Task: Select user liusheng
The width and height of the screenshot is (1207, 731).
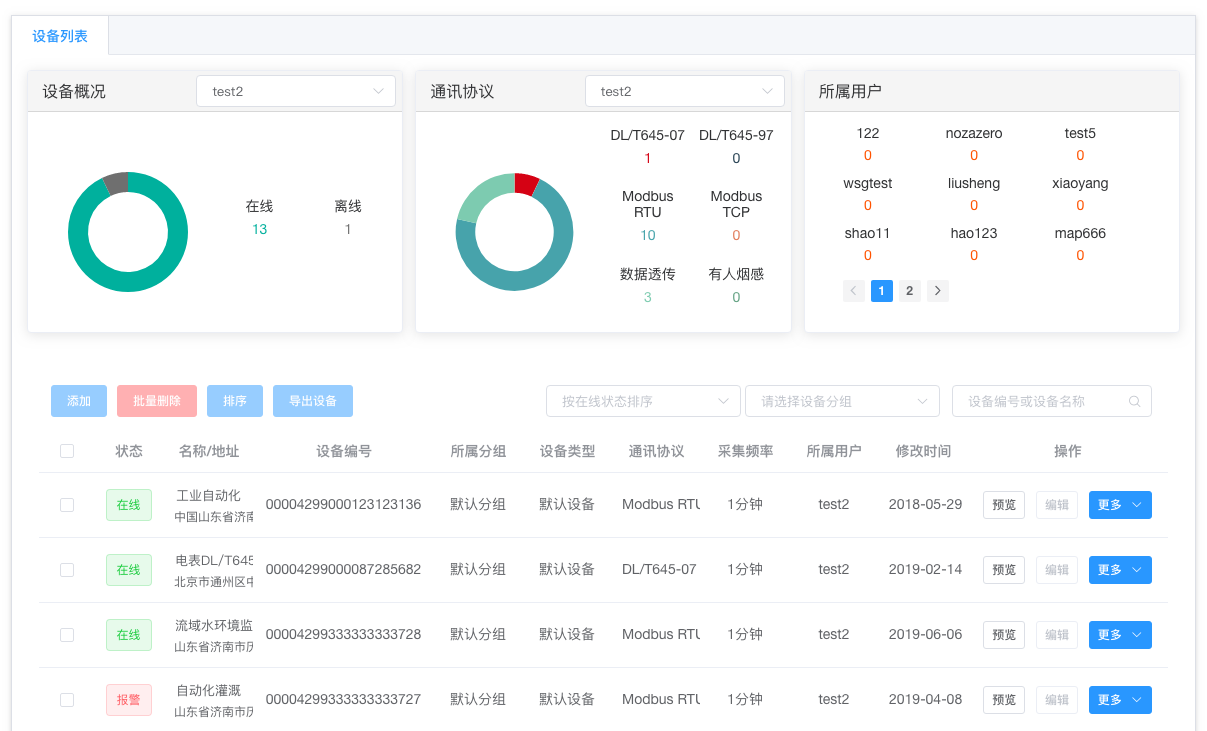Action: pyautogui.click(x=974, y=183)
